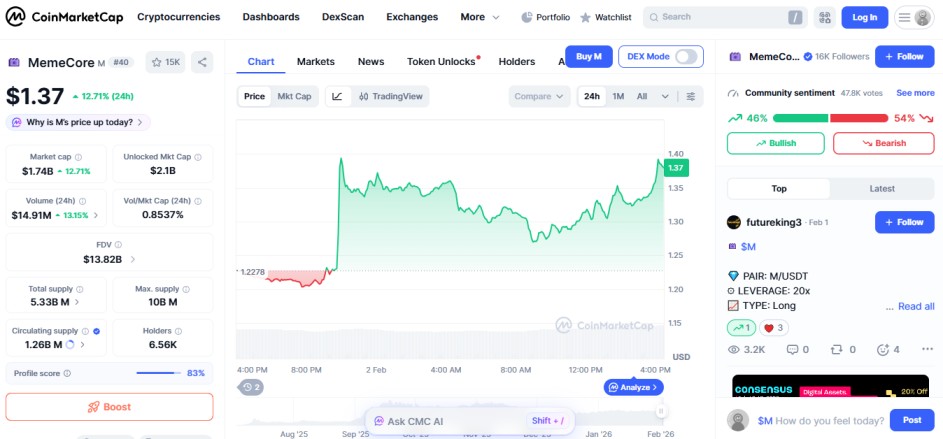Image resolution: width=943 pixels, height=439 pixels.
Task: Switch to TradingView chart mode
Action: tap(390, 96)
